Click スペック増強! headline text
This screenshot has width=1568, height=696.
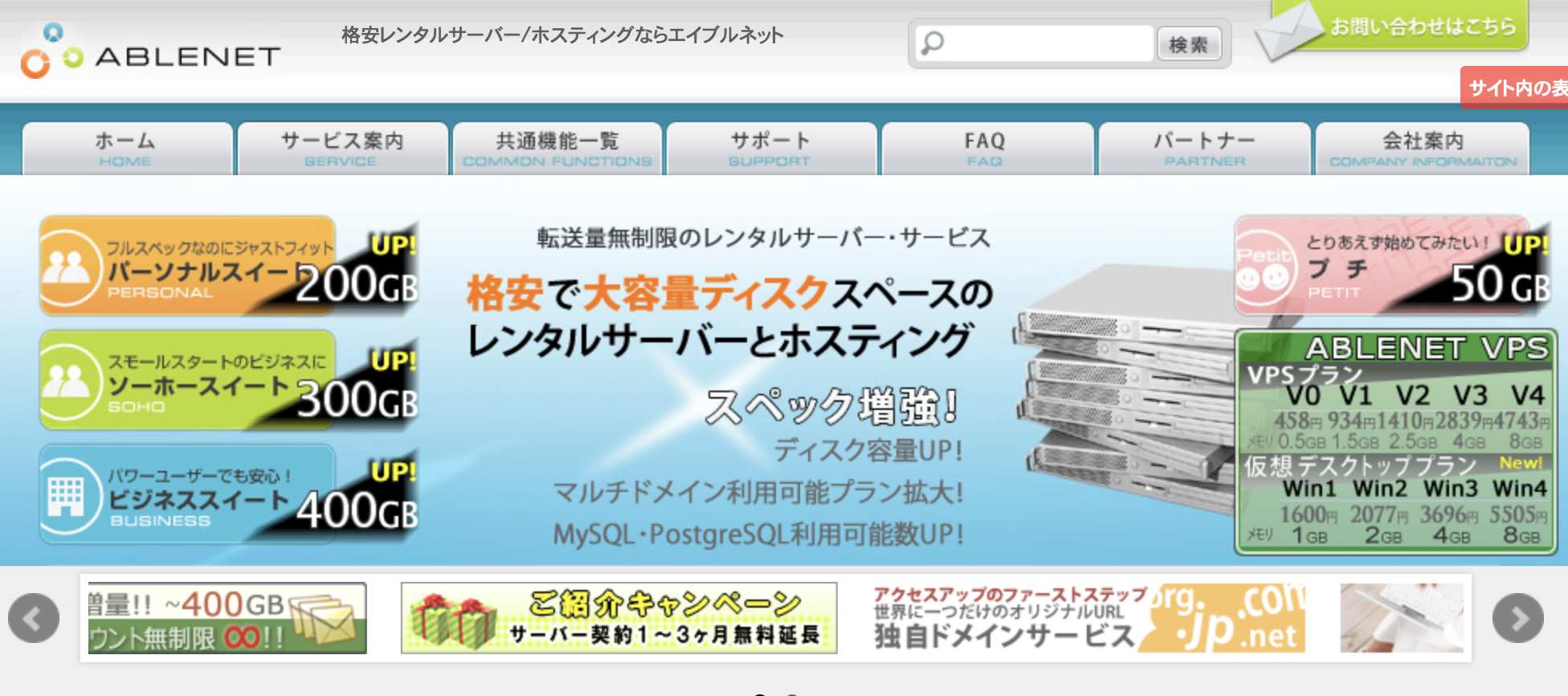pyautogui.click(x=832, y=406)
